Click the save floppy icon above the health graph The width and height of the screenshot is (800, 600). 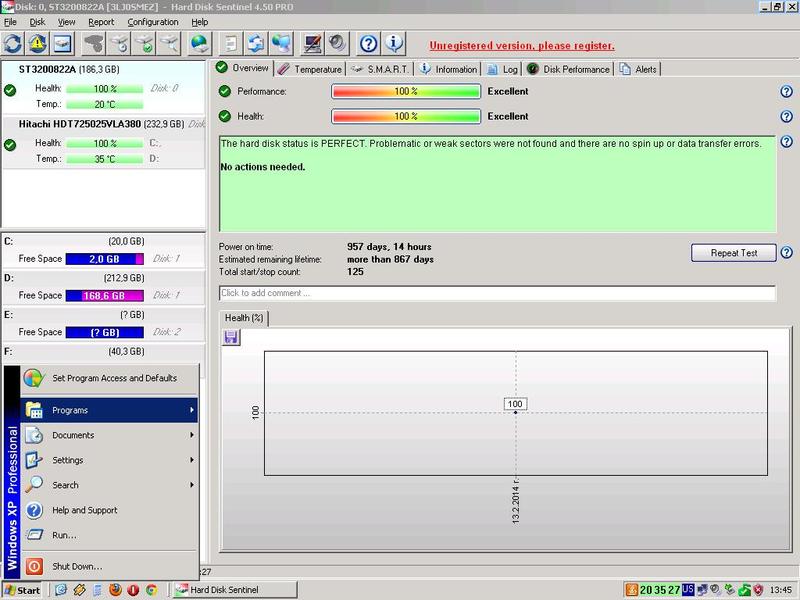pos(231,337)
